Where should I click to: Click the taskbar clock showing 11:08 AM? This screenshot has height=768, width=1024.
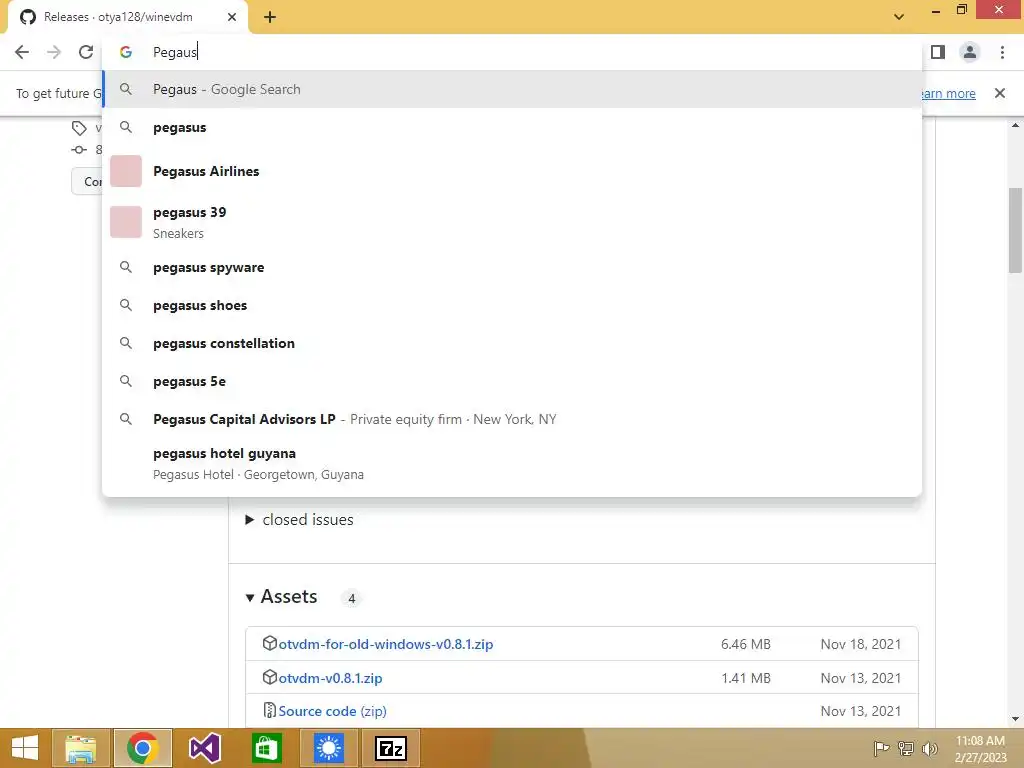coord(980,749)
